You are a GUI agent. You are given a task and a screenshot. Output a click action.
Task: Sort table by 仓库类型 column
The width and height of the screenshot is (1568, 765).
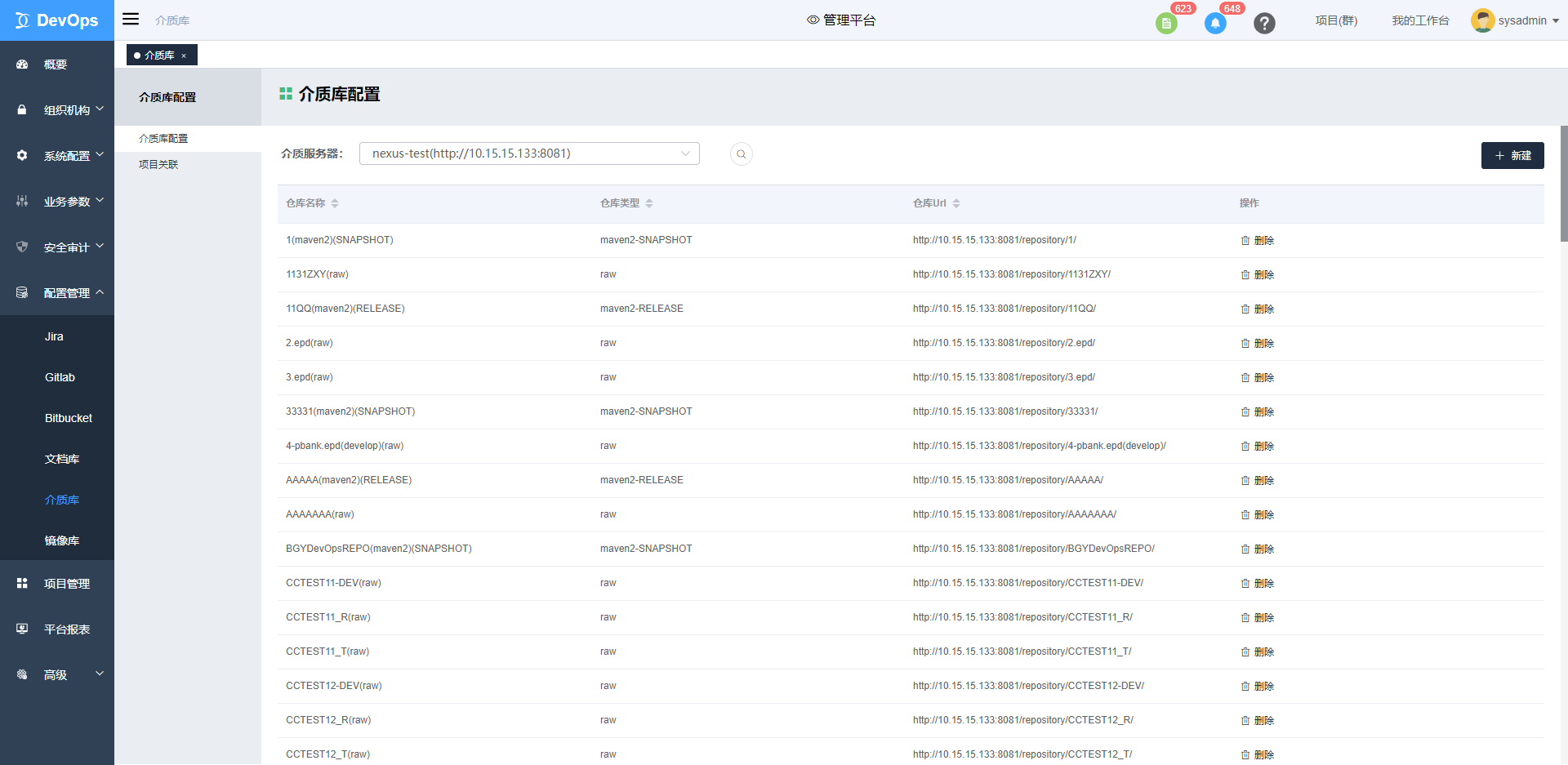click(x=649, y=203)
